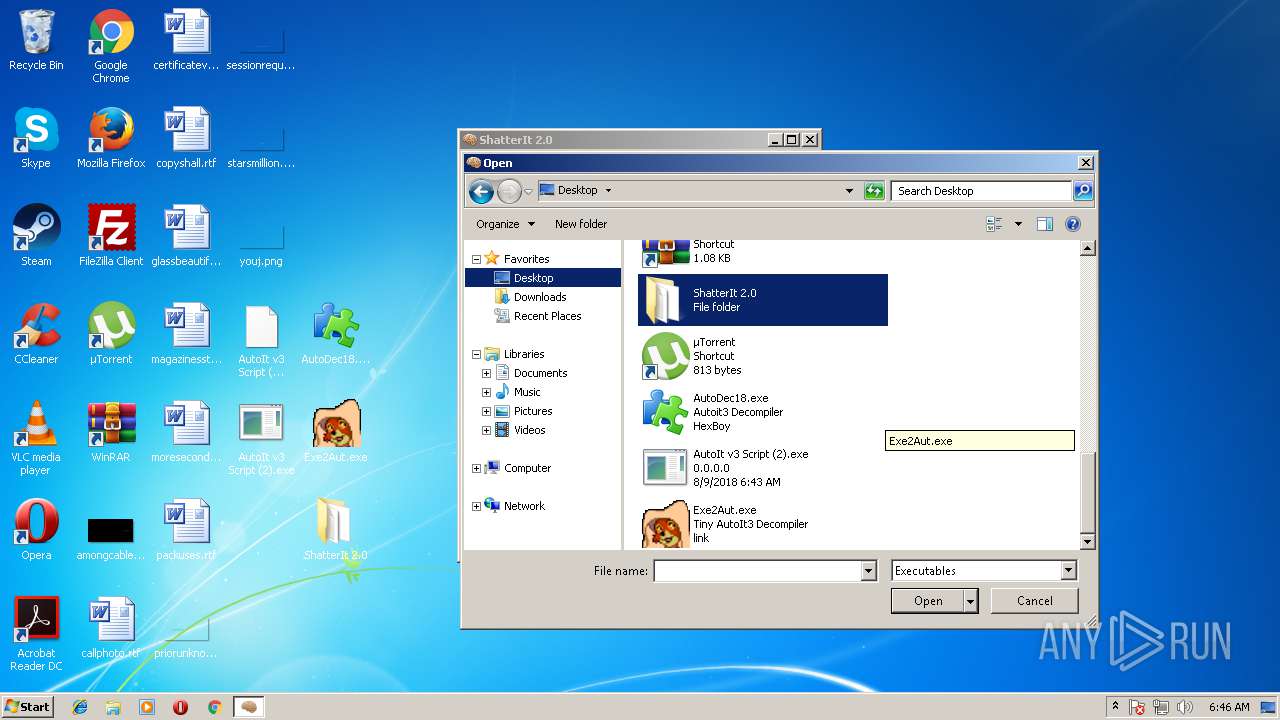
Task: Launch Google Chrome desktop shortcut
Action: click(x=111, y=47)
